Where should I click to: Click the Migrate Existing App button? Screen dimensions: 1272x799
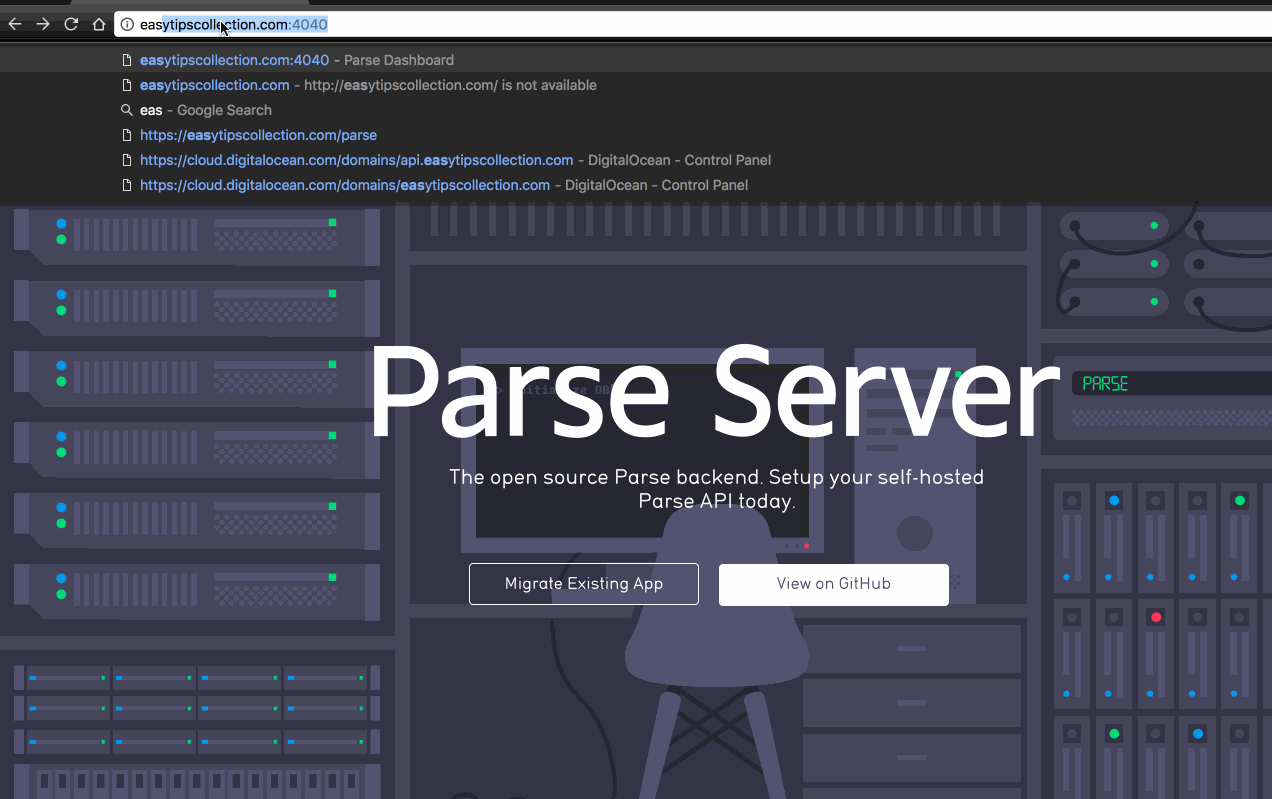click(583, 584)
